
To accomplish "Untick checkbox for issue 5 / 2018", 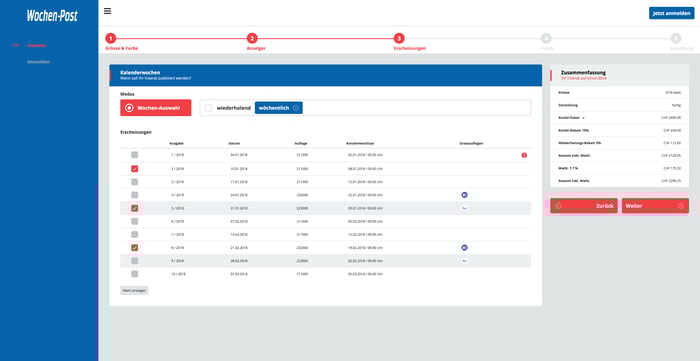I will point(134,208).
